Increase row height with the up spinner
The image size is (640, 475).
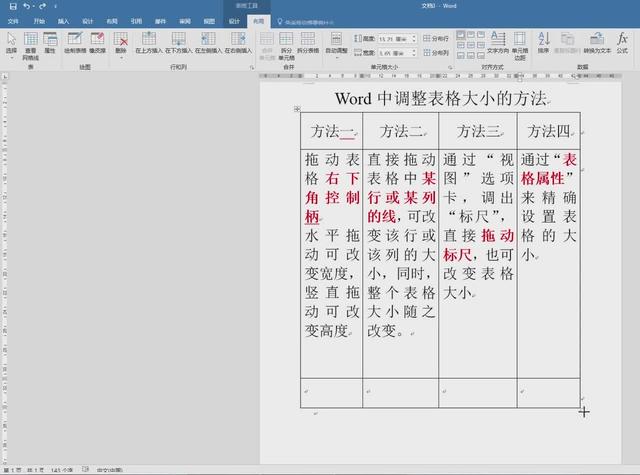[414, 37]
